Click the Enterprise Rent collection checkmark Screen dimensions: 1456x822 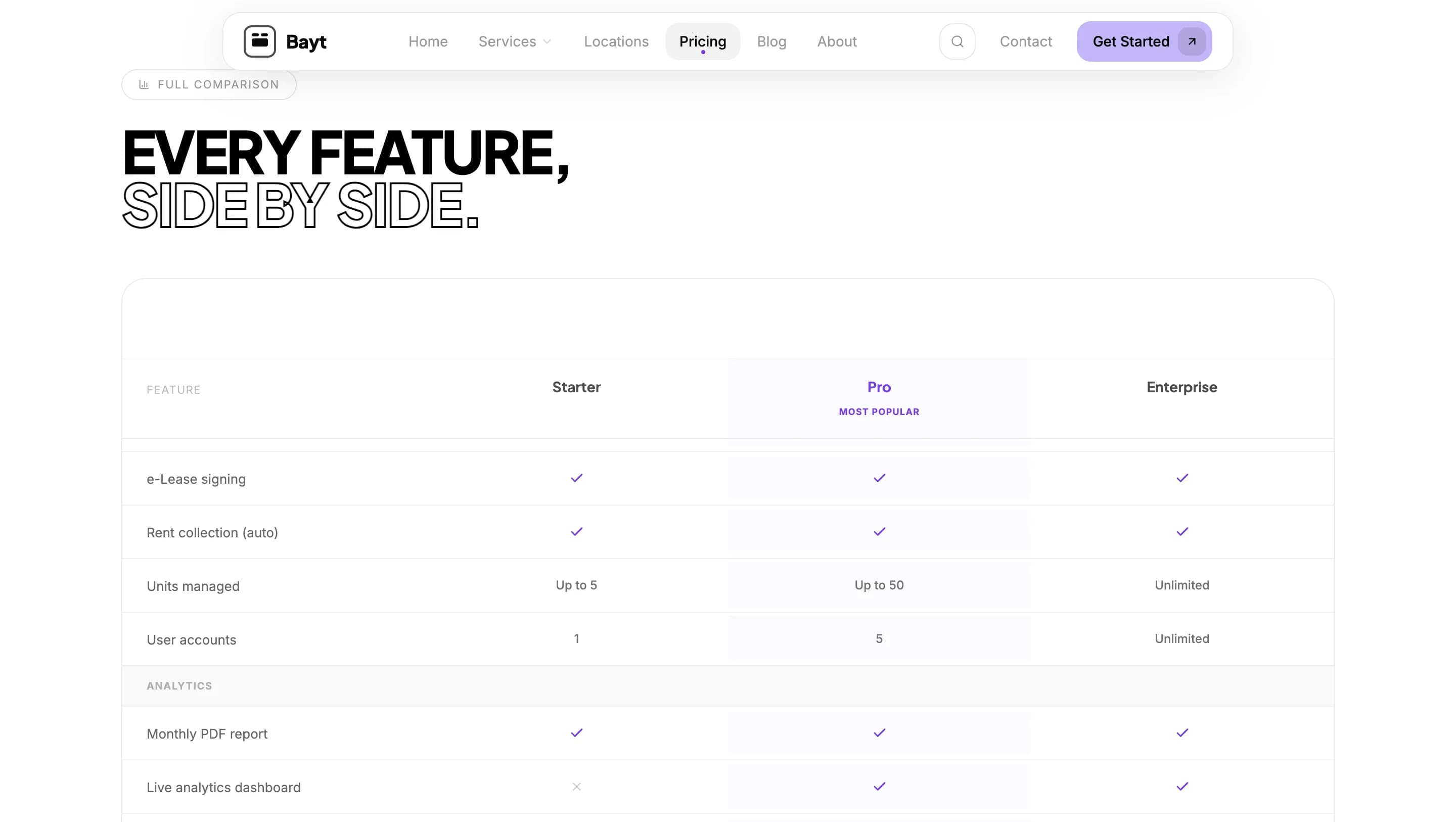click(x=1182, y=531)
